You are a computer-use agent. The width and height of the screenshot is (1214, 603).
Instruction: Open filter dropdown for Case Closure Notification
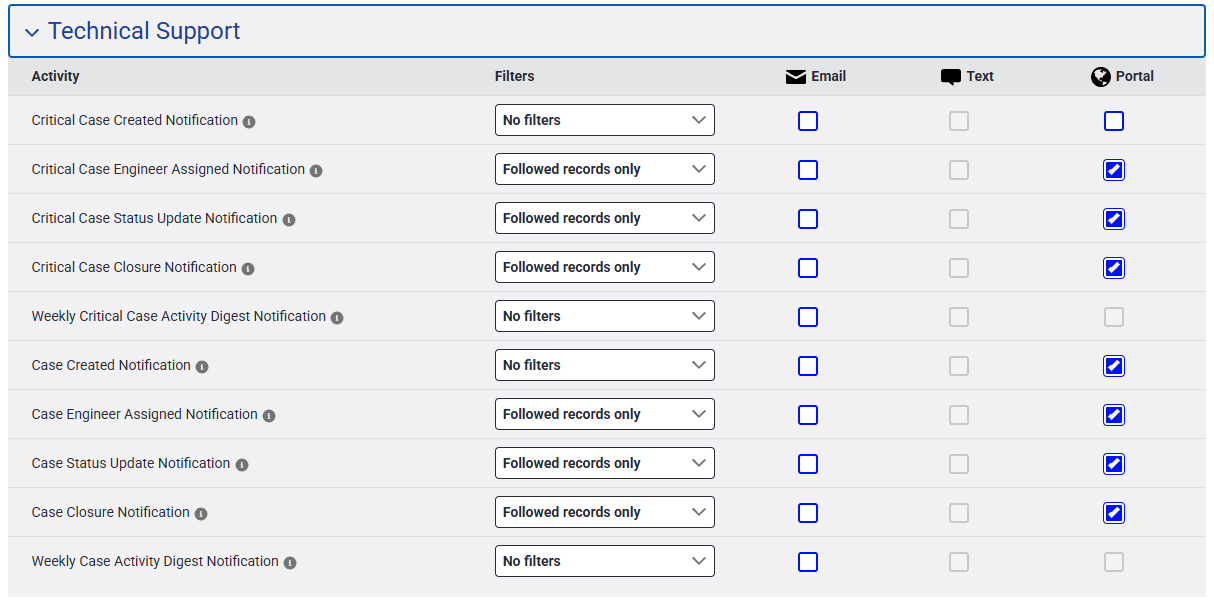605,512
